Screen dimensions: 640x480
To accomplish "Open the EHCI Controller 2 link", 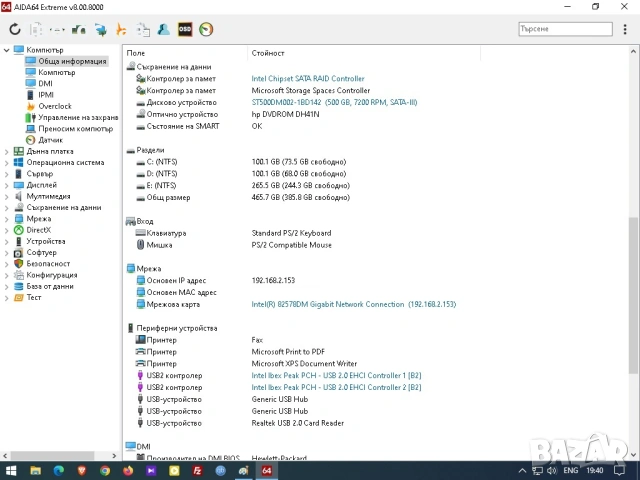I will tap(336, 387).
